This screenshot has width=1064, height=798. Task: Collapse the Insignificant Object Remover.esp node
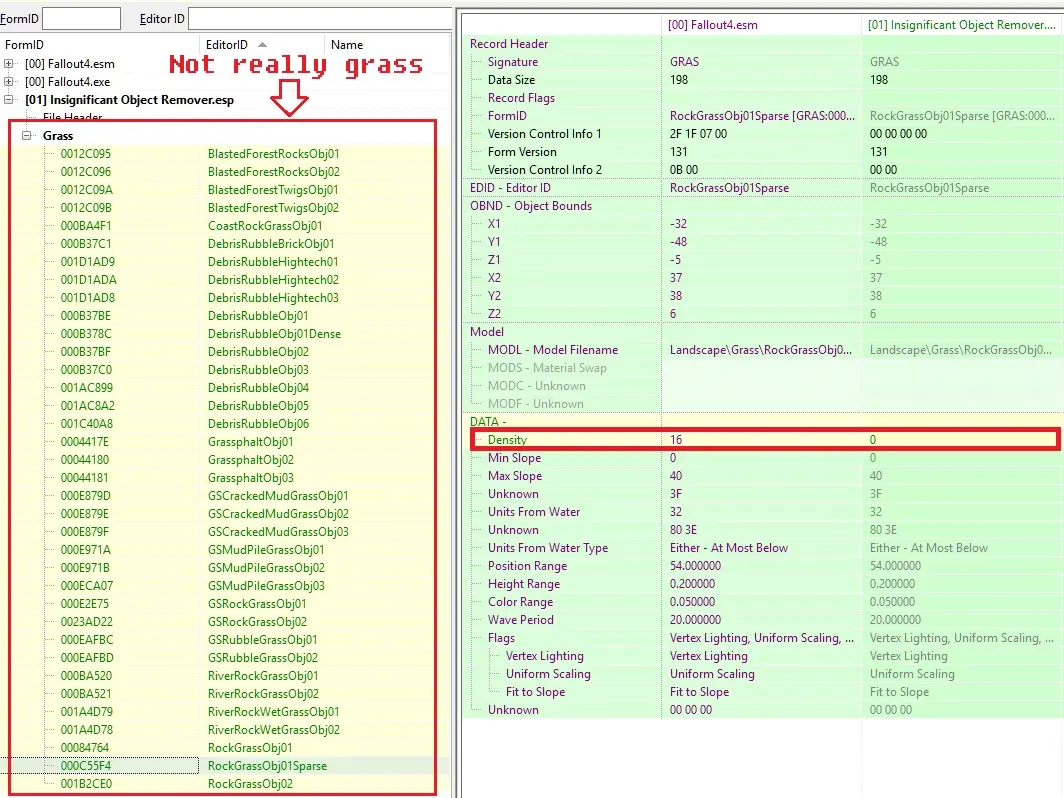[9, 100]
